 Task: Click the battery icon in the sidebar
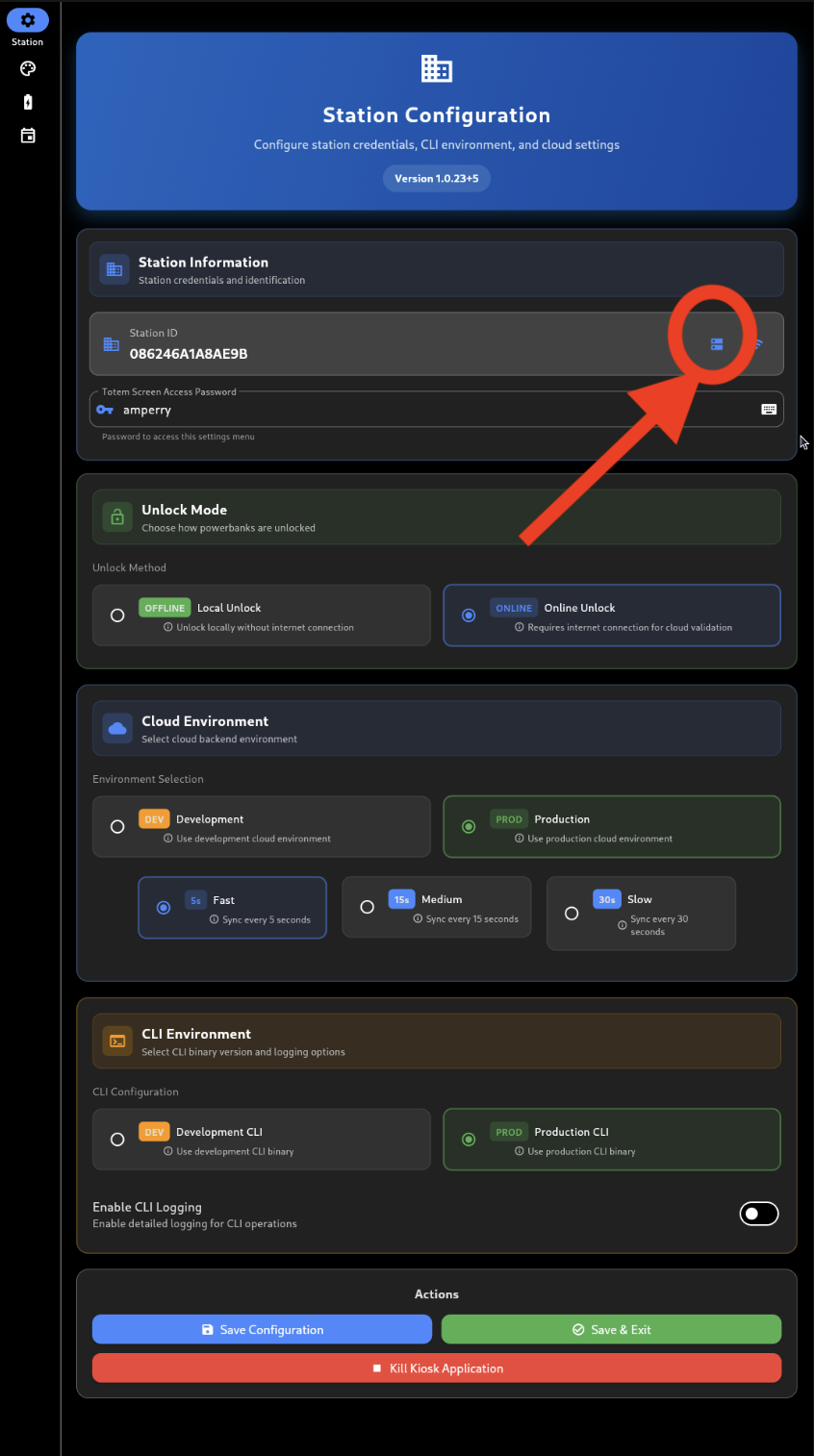[27, 101]
